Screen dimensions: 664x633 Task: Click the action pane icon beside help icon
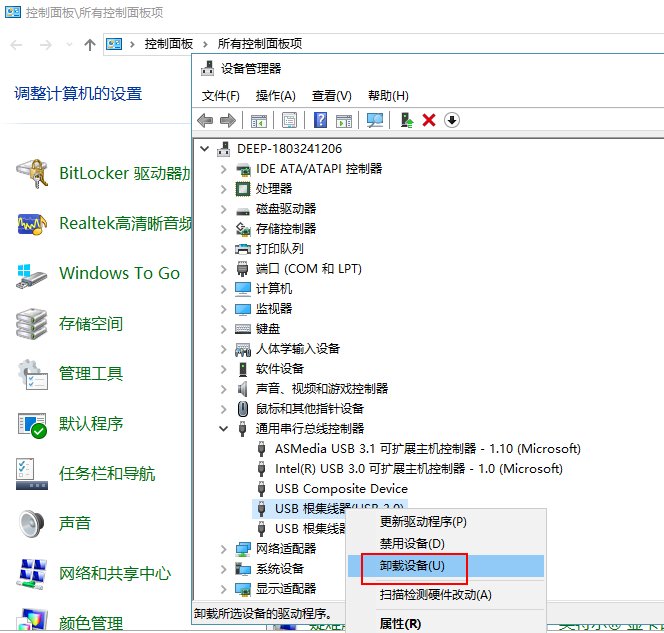coord(344,121)
